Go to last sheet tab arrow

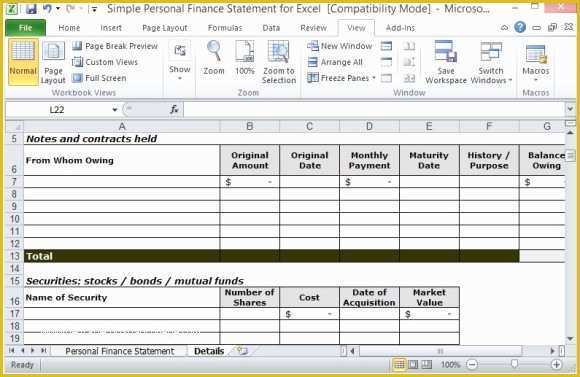(x=44, y=350)
